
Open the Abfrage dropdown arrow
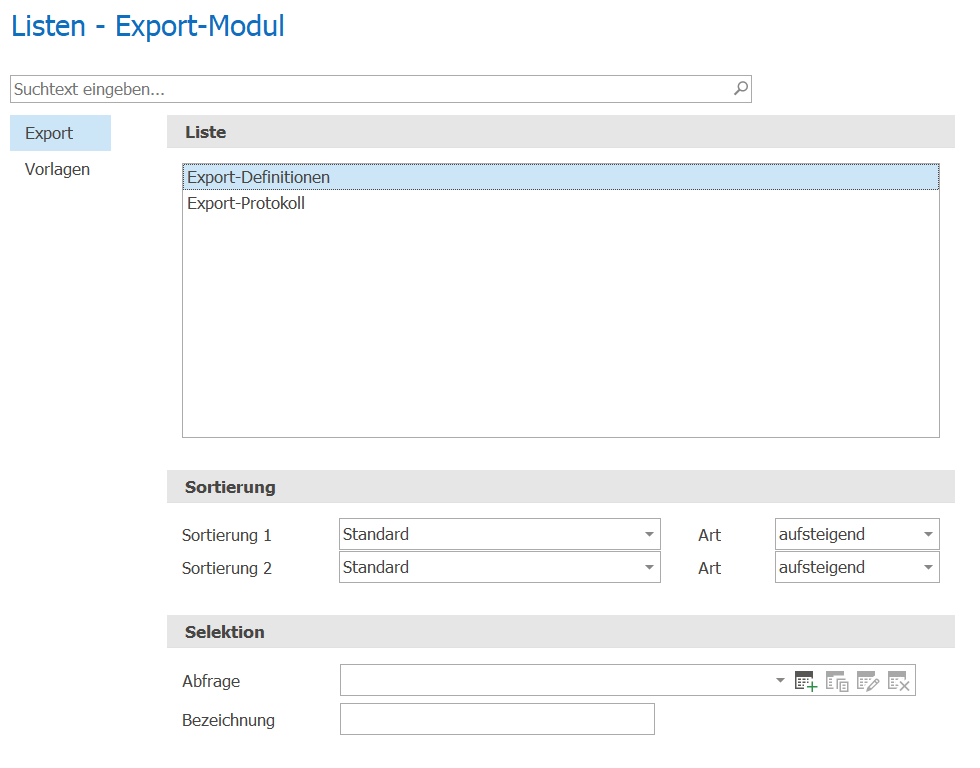coord(780,680)
